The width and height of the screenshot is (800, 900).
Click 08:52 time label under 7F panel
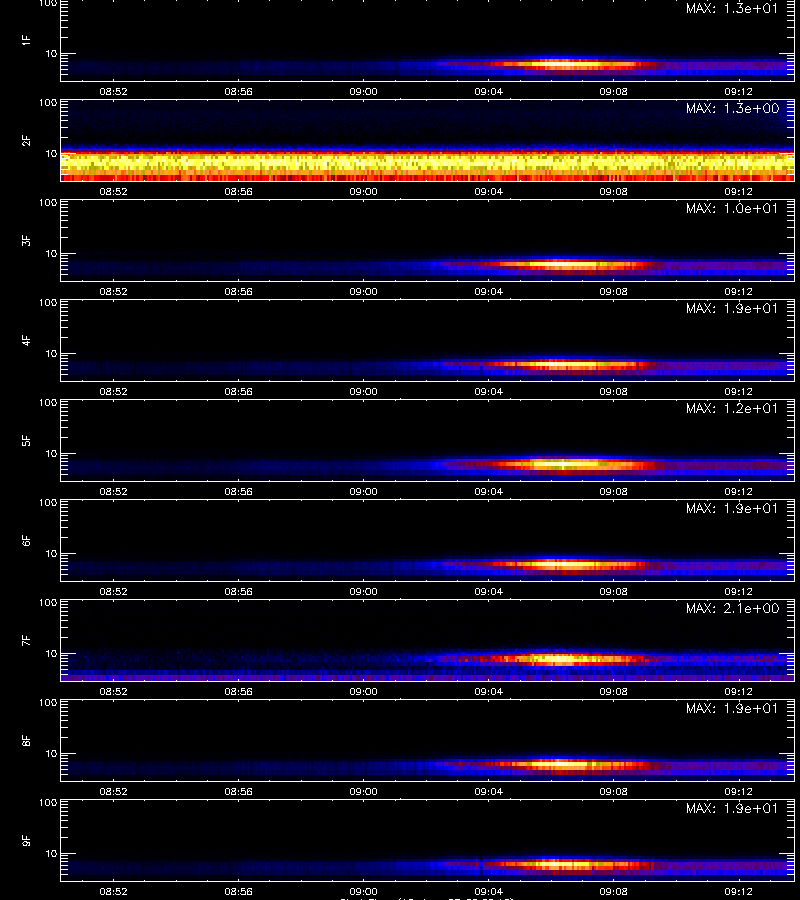[x=114, y=692]
